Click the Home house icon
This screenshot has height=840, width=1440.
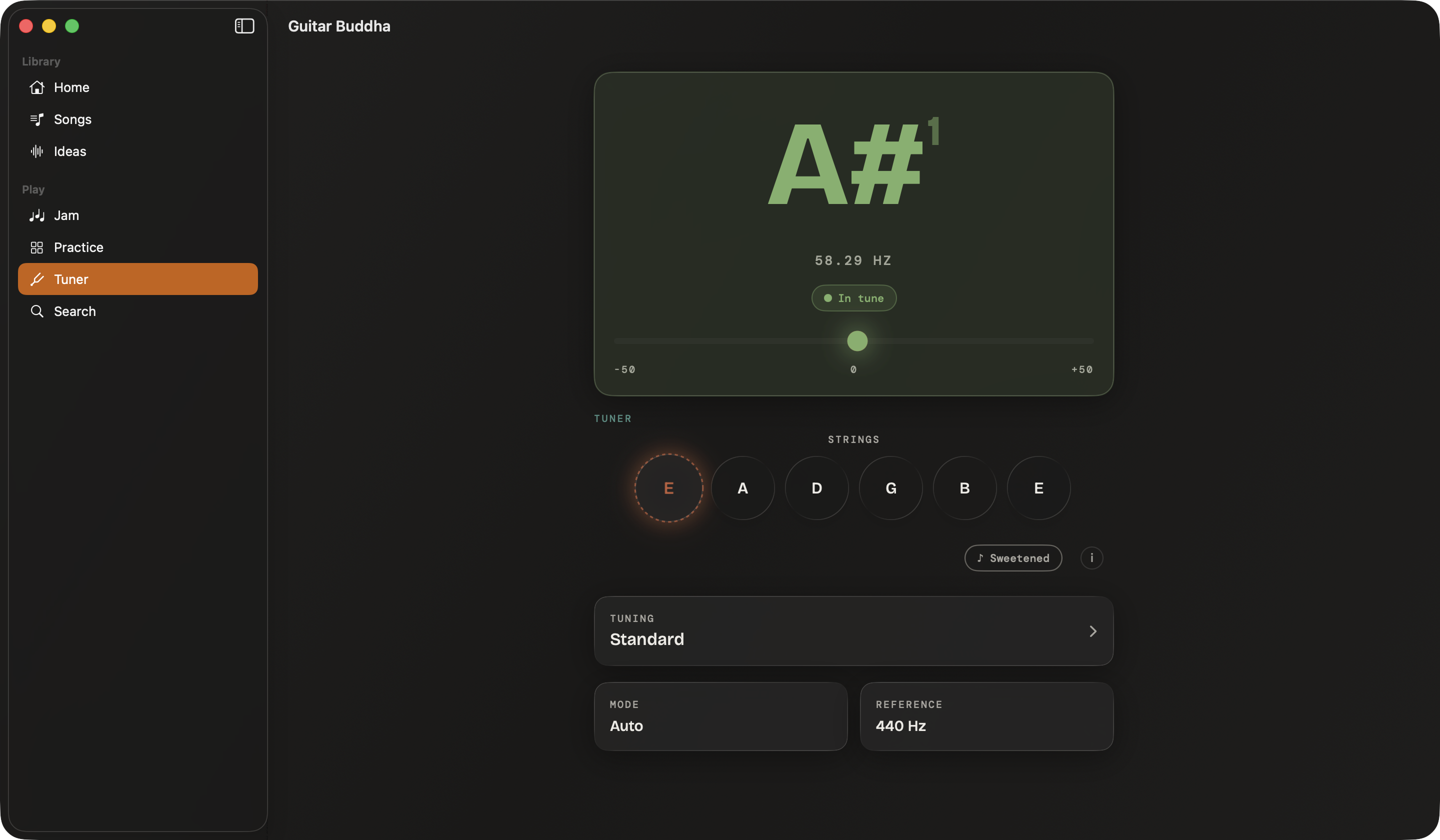click(37, 87)
